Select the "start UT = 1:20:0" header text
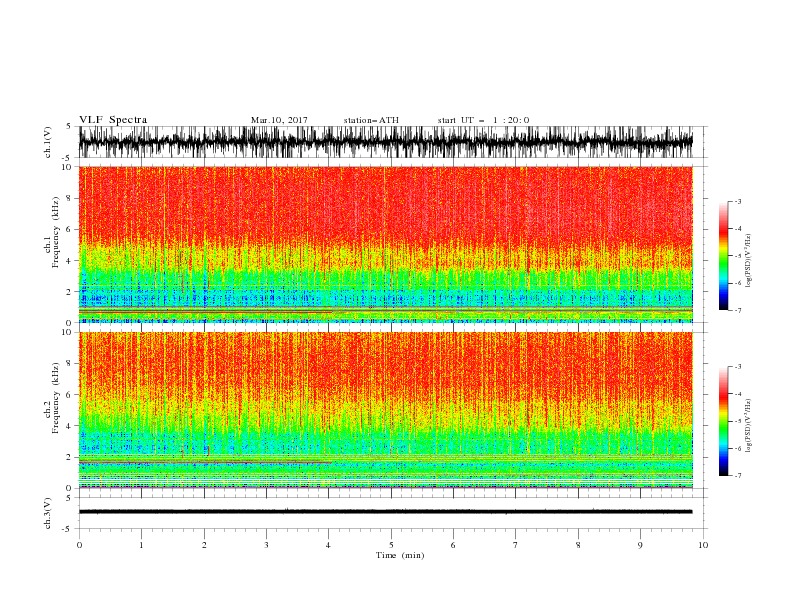792x612 pixels. click(483, 120)
